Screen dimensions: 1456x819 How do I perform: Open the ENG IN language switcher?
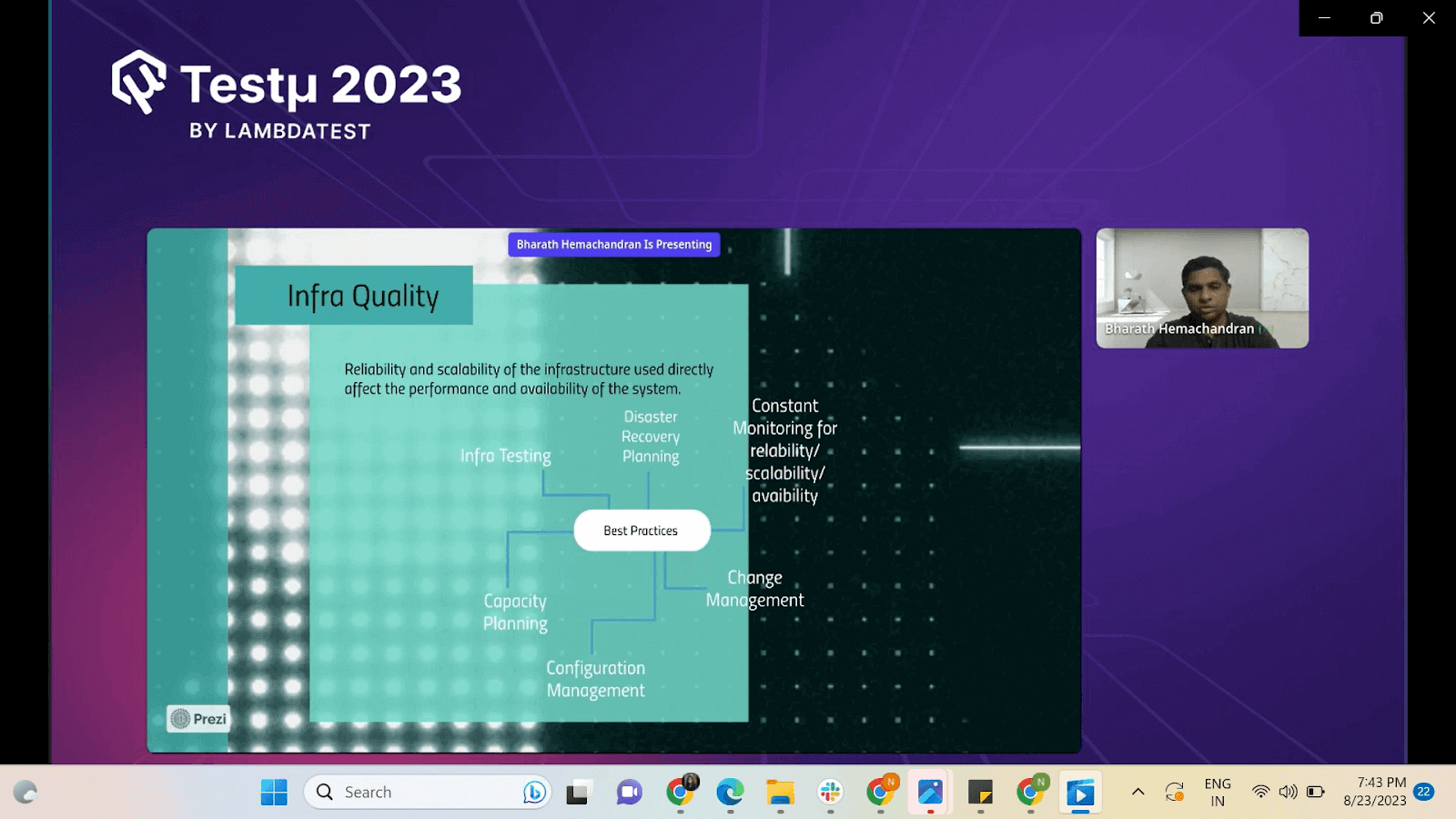1217,792
